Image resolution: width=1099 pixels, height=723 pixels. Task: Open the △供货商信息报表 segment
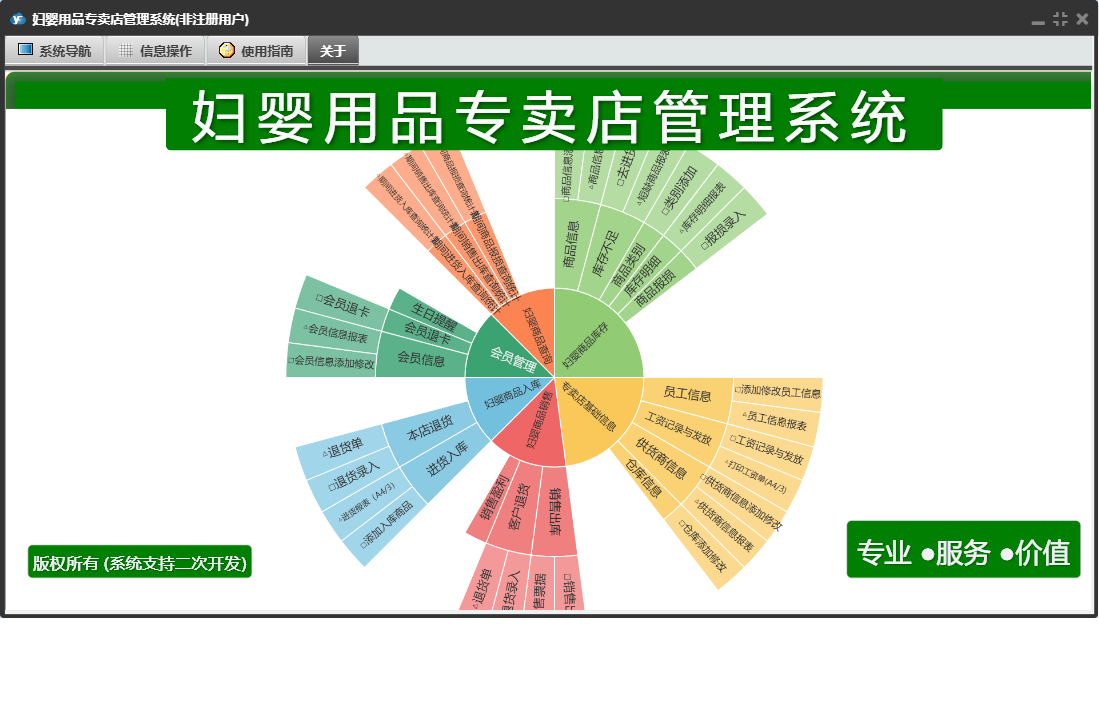[x=724, y=525]
